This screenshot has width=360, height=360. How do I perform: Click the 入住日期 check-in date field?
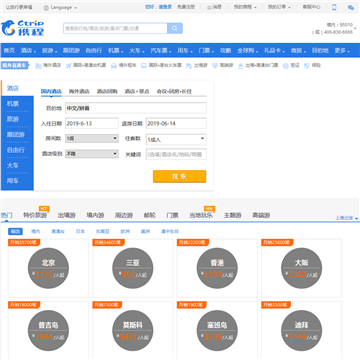tap(92, 123)
